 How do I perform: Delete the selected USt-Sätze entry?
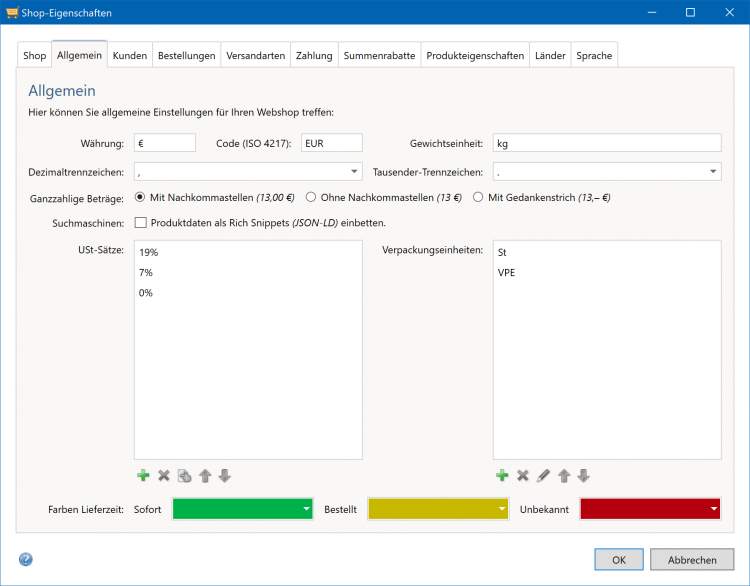pyautogui.click(x=164, y=476)
